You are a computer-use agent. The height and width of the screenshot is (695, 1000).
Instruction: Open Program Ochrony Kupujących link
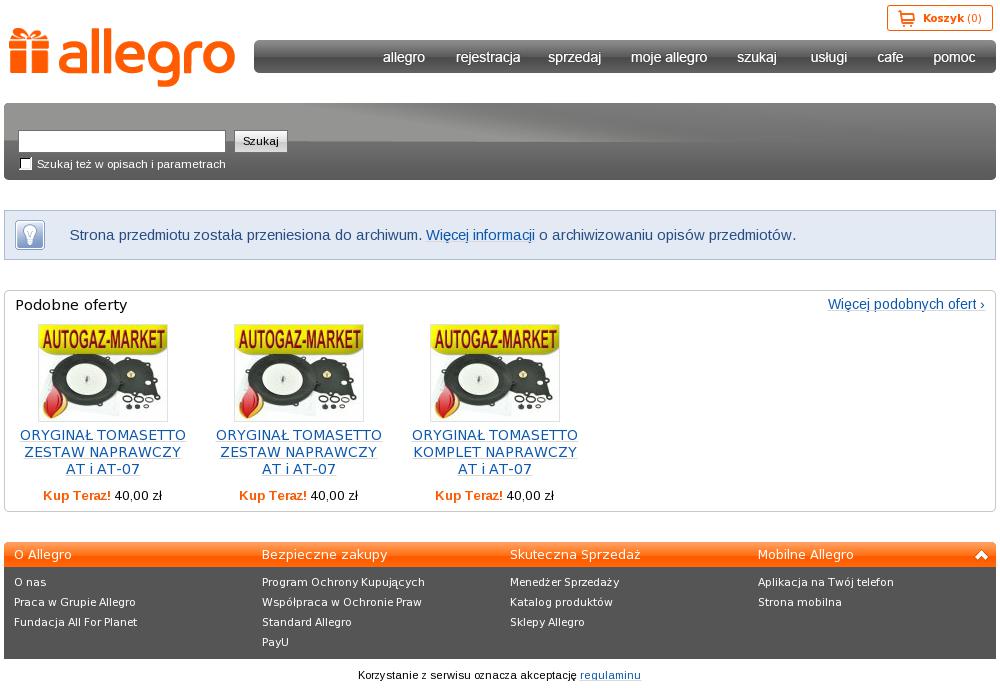pyautogui.click(x=343, y=582)
